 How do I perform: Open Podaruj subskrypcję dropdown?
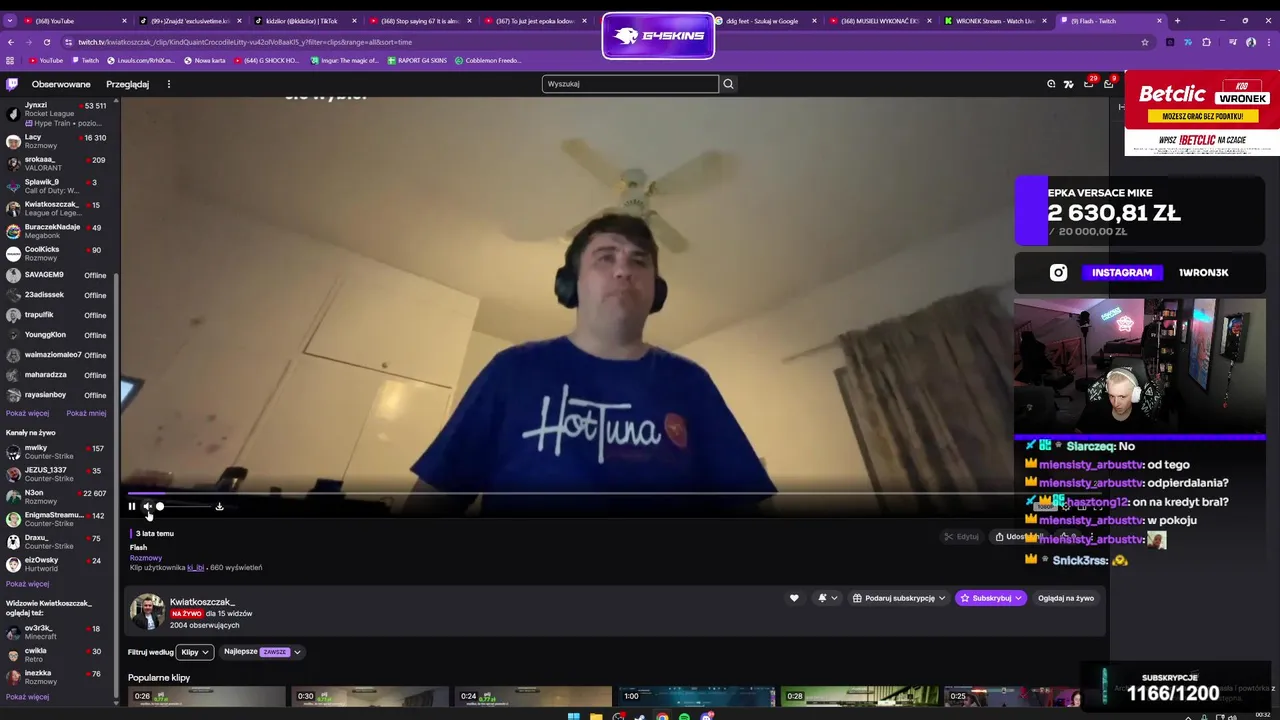tap(899, 598)
